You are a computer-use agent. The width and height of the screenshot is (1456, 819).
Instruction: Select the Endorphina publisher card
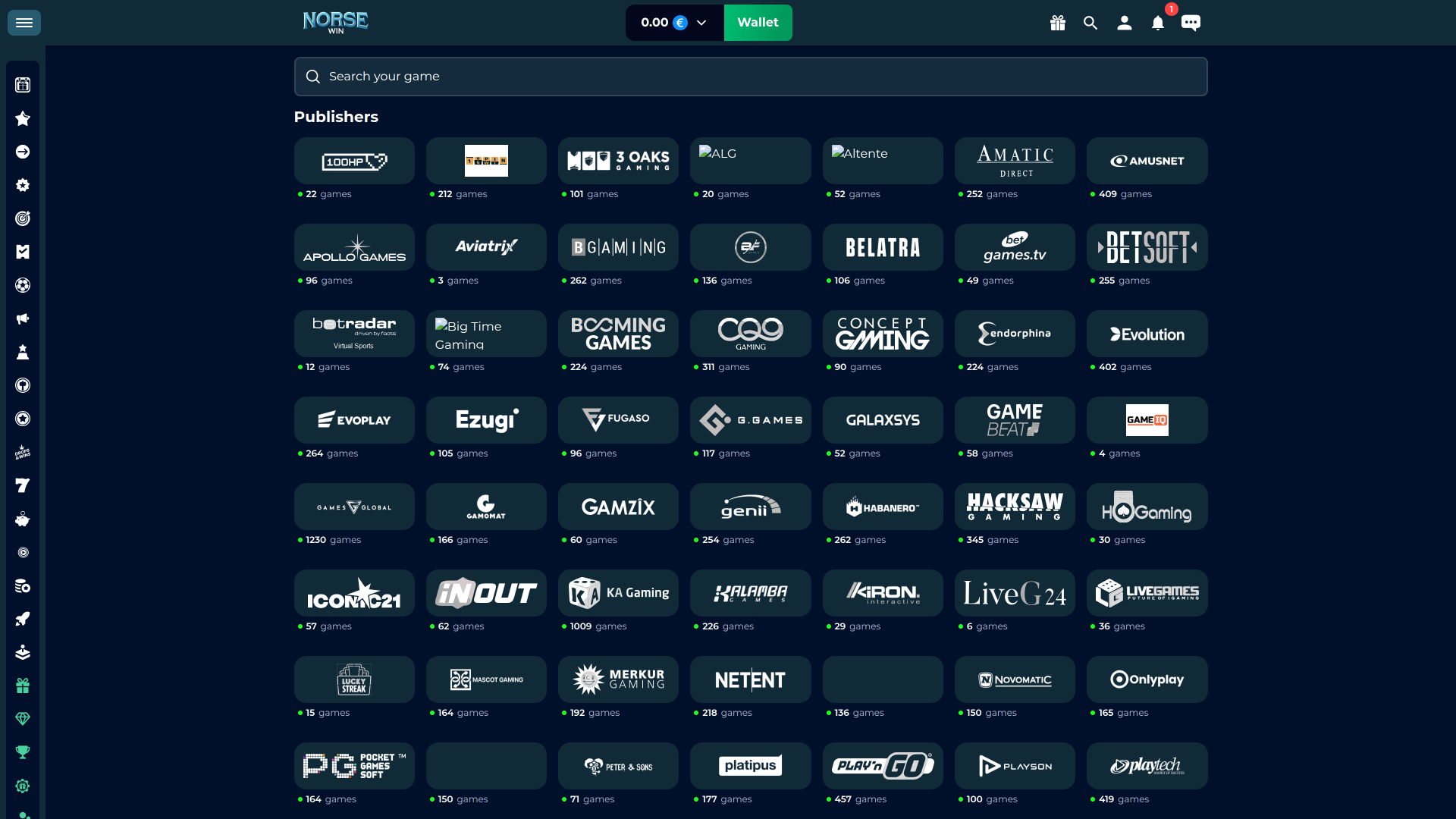(1015, 334)
